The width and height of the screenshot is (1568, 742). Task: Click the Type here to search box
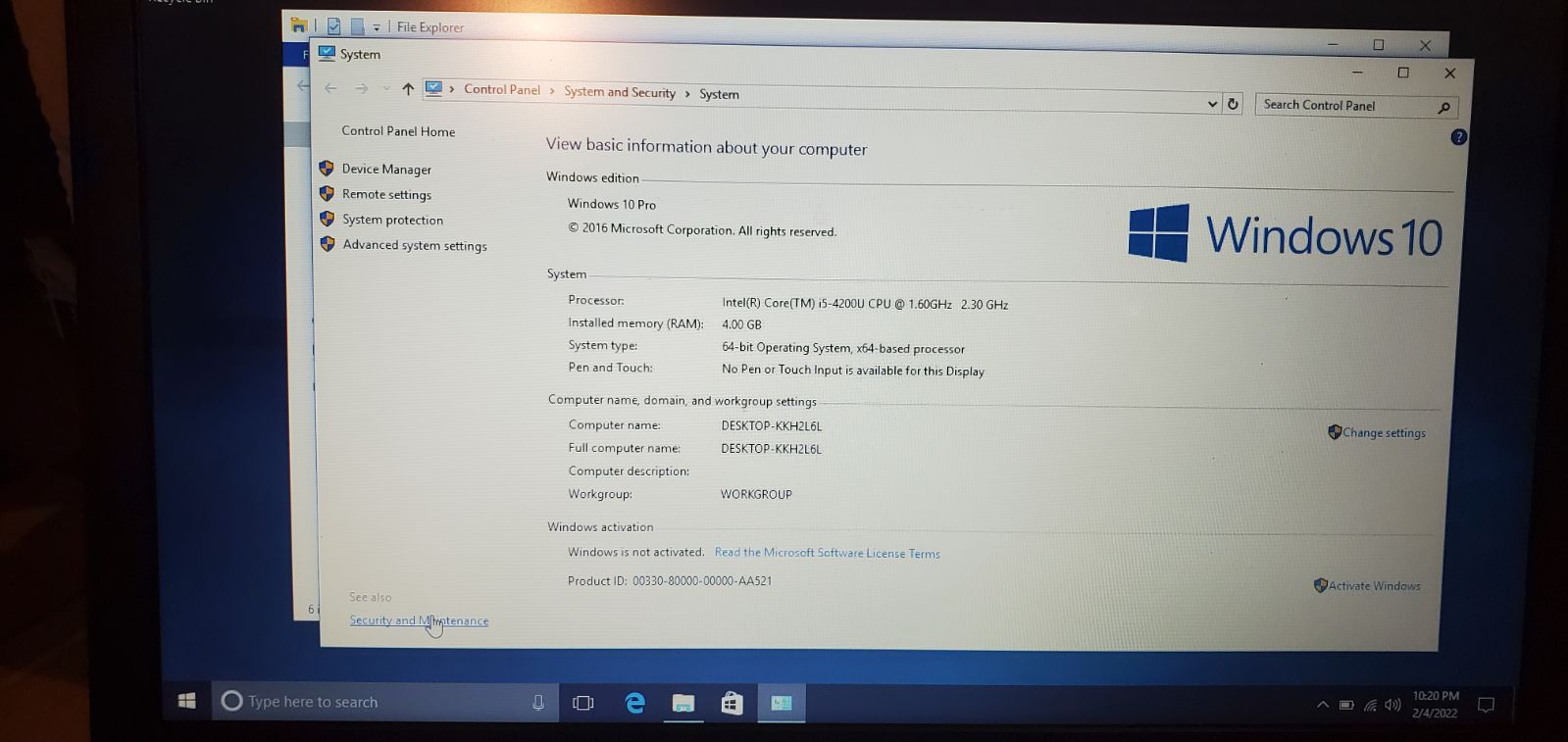384,702
